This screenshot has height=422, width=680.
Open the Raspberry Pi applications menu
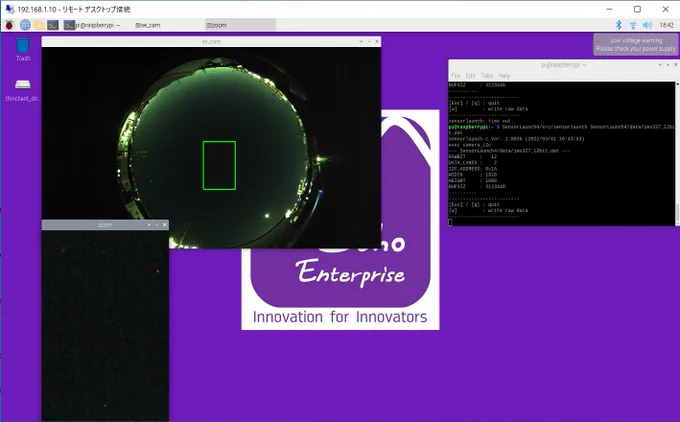pyautogui.click(x=9, y=25)
